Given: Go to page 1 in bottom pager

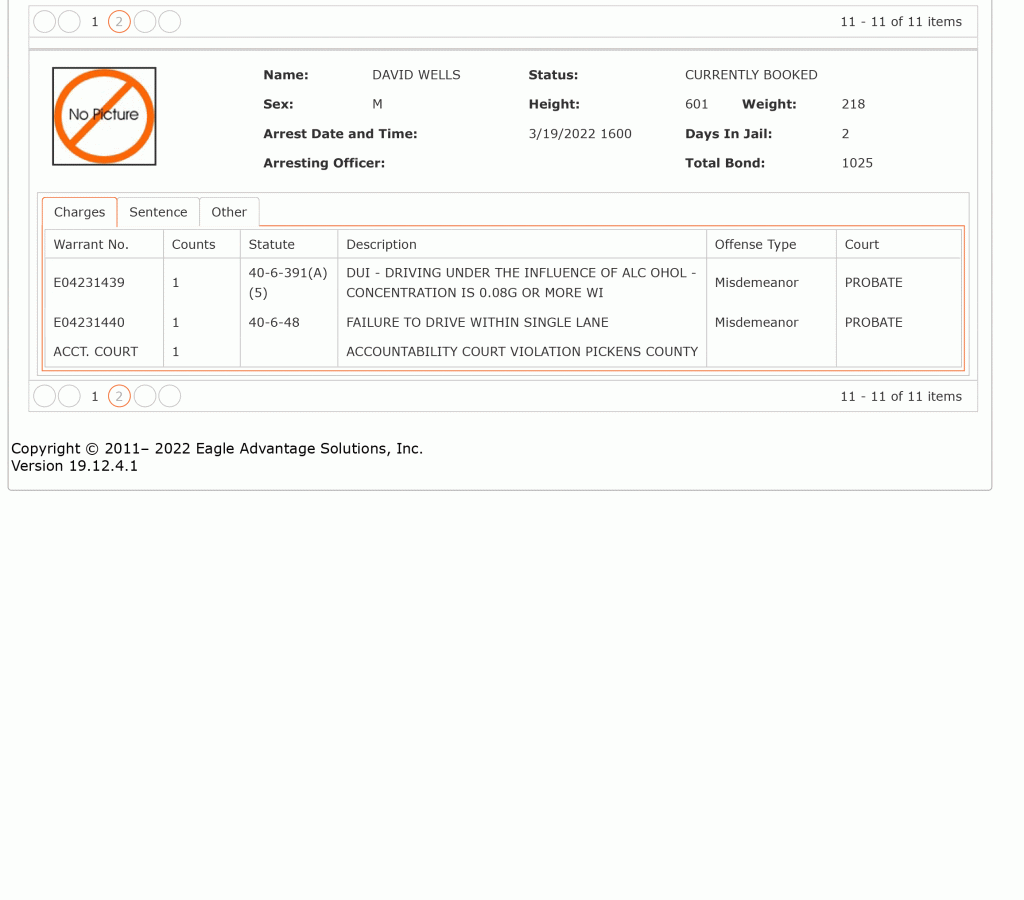Looking at the screenshot, I should [x=95, y=396].
